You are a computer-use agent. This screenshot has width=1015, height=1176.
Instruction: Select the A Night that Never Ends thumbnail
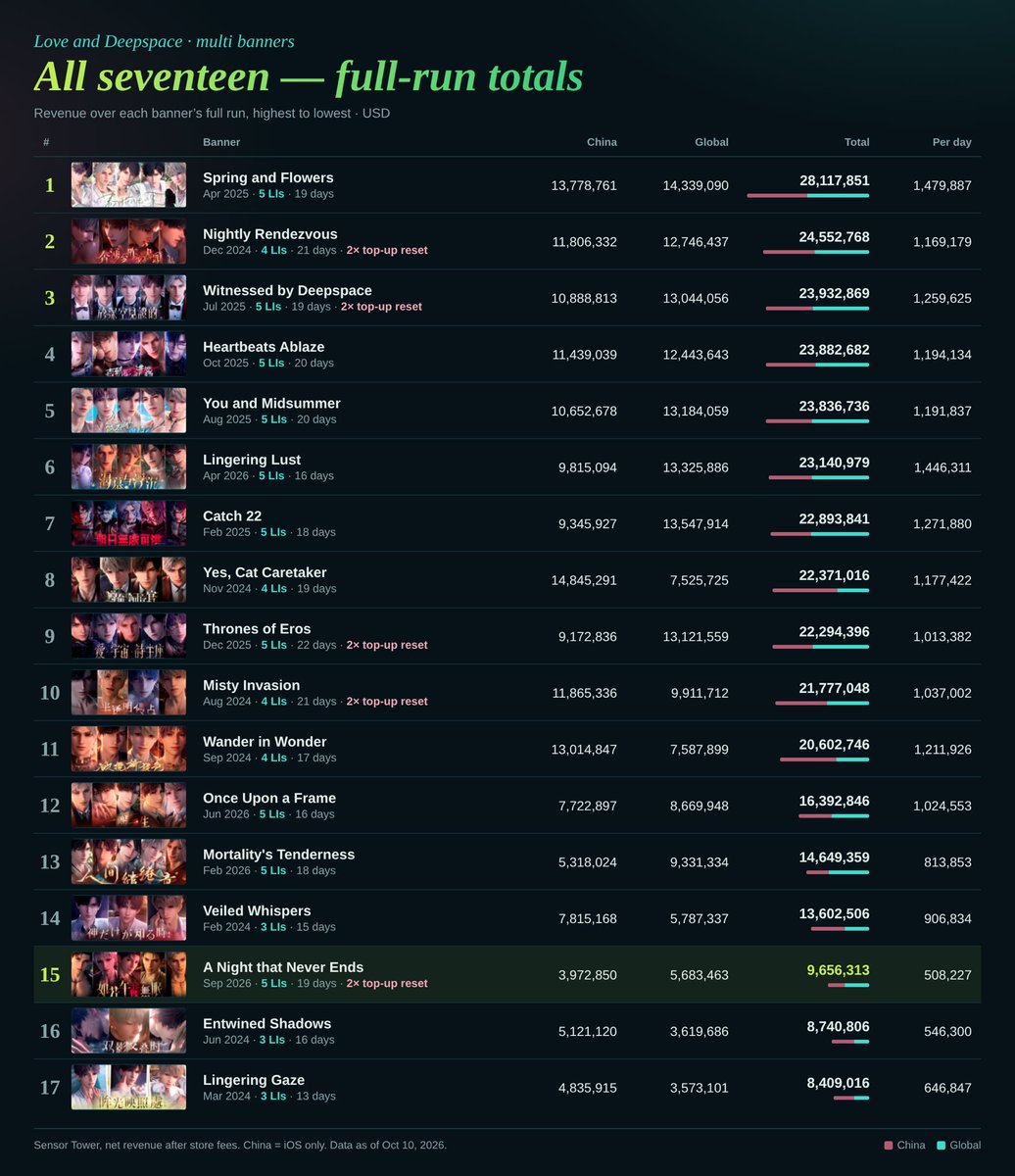(128, 974)
